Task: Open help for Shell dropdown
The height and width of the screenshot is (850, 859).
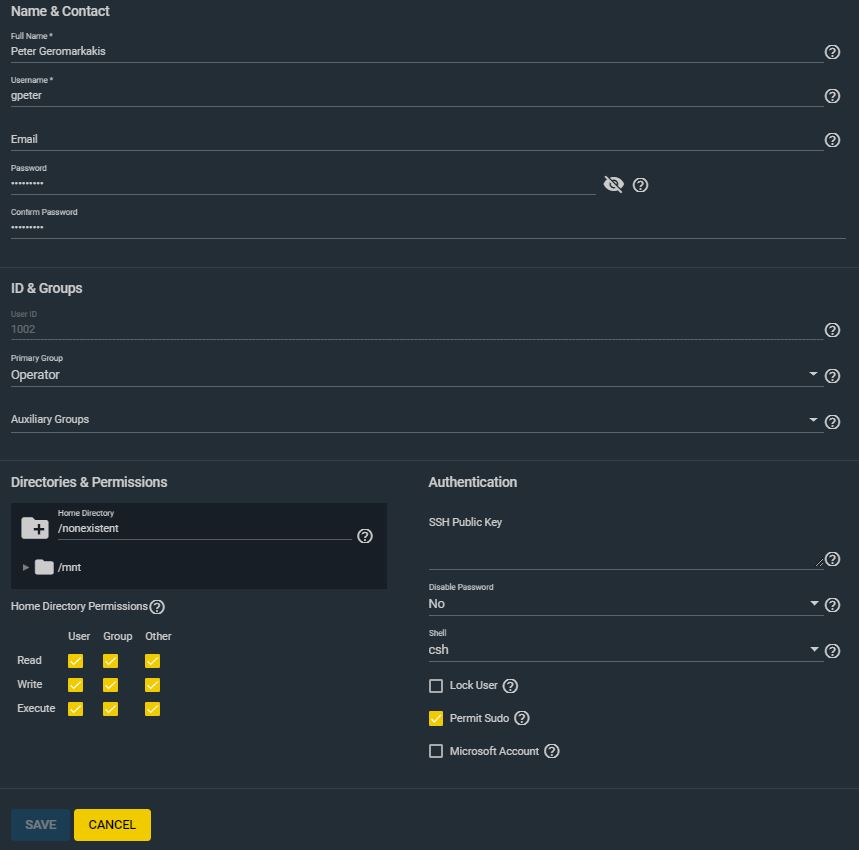Action: click(832, 651)
